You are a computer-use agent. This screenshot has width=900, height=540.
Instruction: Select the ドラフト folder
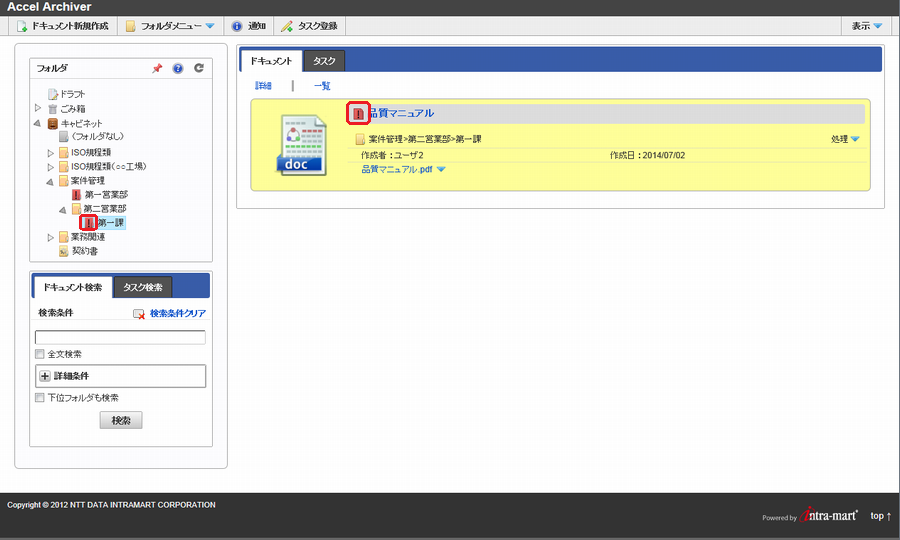(x=73, y=94)
